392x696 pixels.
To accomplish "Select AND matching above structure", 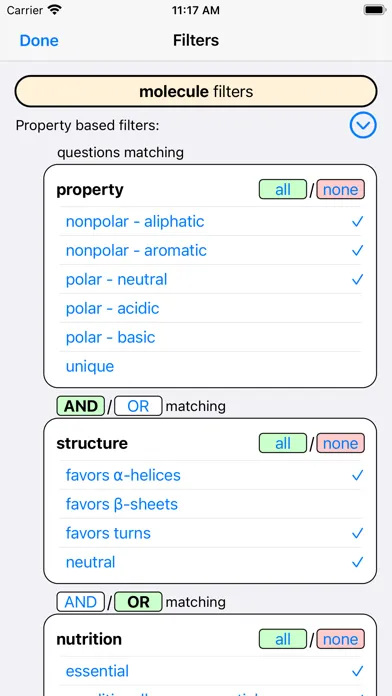I will [81, 406].
